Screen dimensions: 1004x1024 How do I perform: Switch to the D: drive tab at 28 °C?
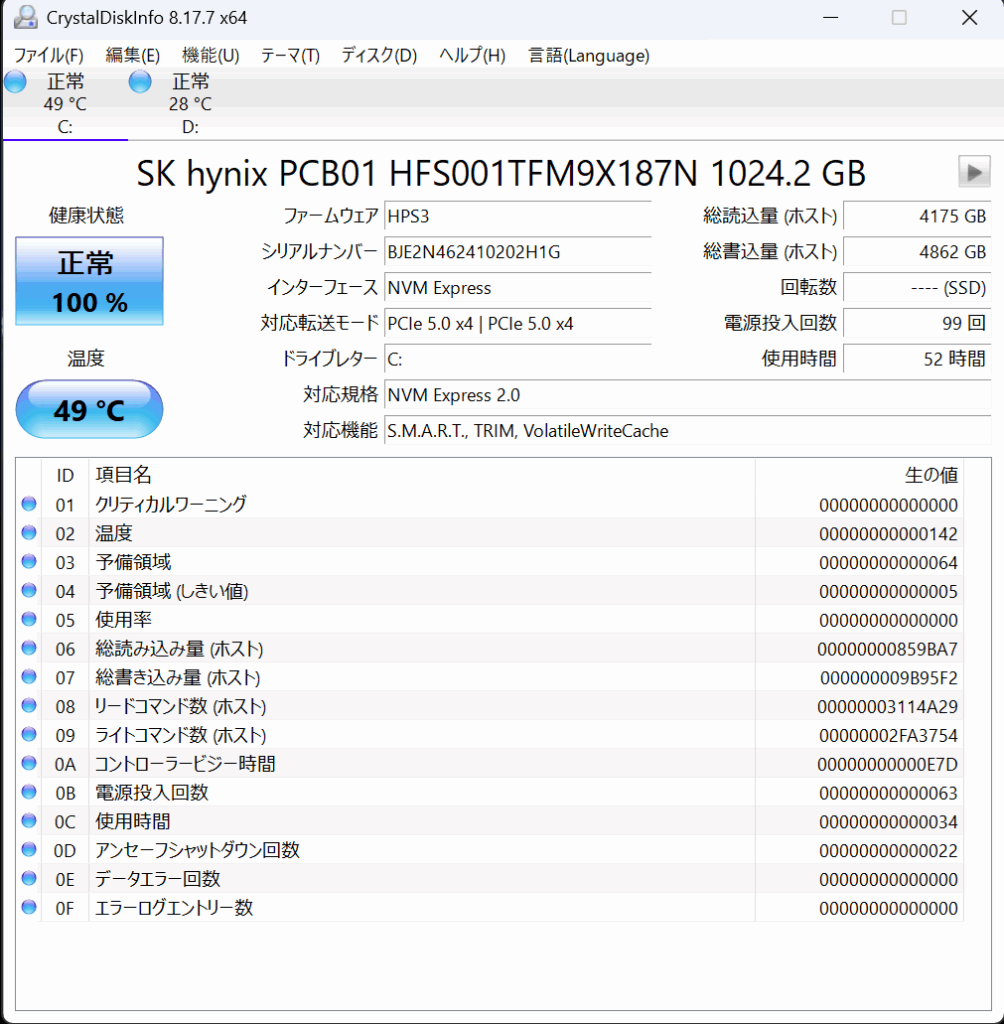[x=190, y=104]
